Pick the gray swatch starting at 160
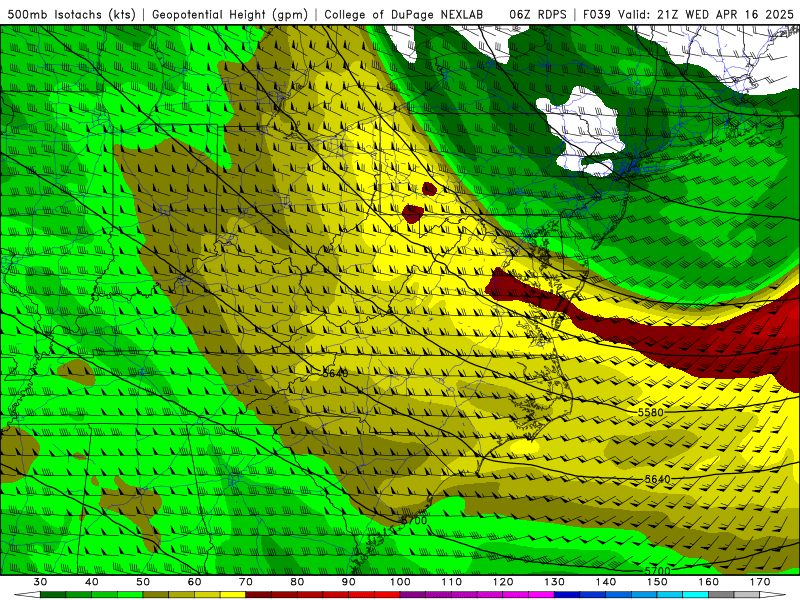The height and width of the screenshot is (600, 800). (x=721, y=596)
